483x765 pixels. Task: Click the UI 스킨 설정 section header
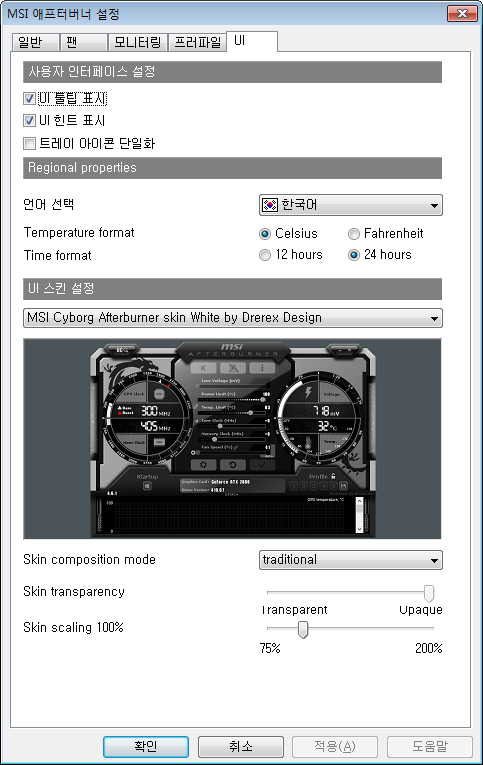point(232,289)
